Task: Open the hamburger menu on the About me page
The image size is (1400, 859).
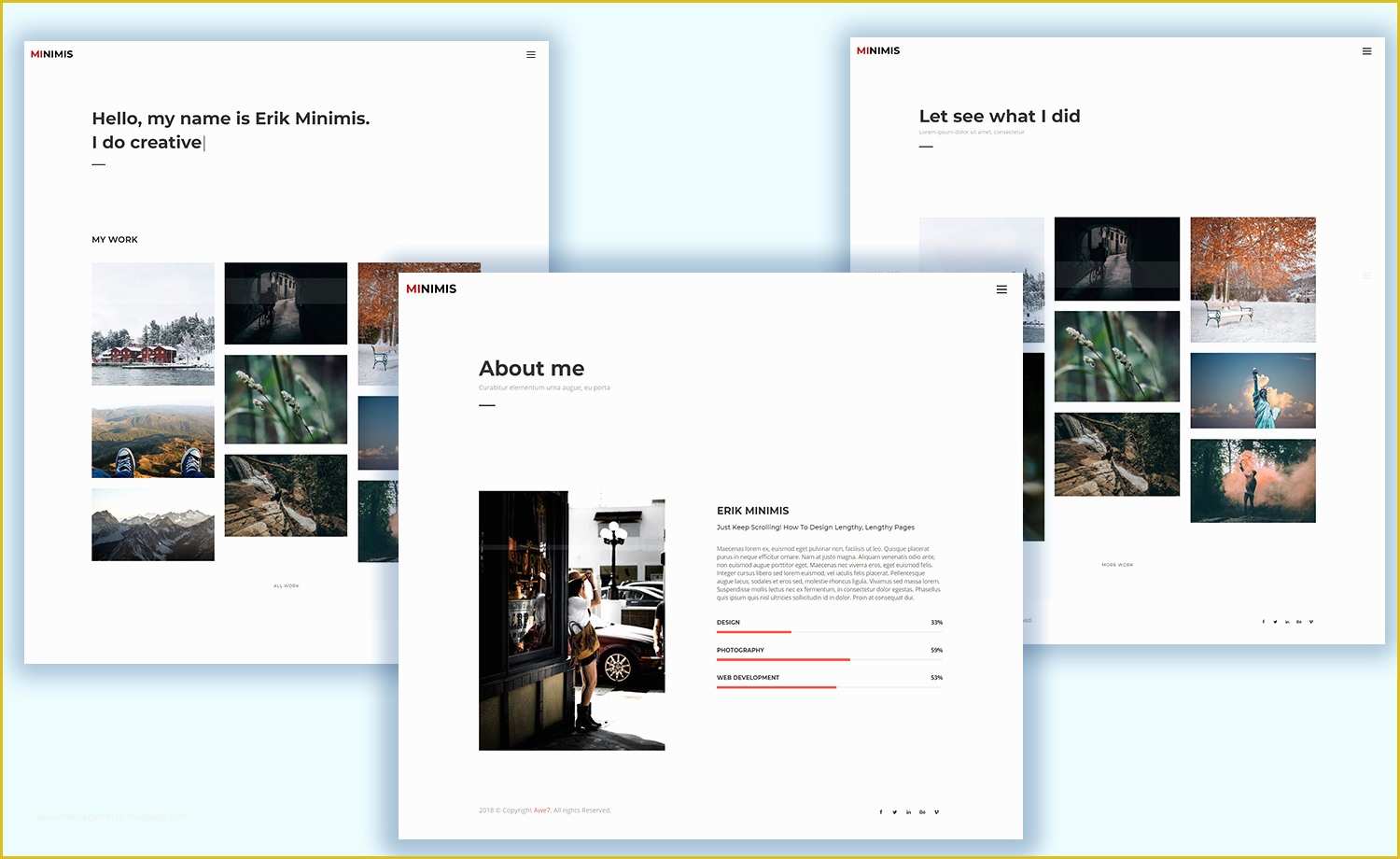Action: tap(1001, 289)
